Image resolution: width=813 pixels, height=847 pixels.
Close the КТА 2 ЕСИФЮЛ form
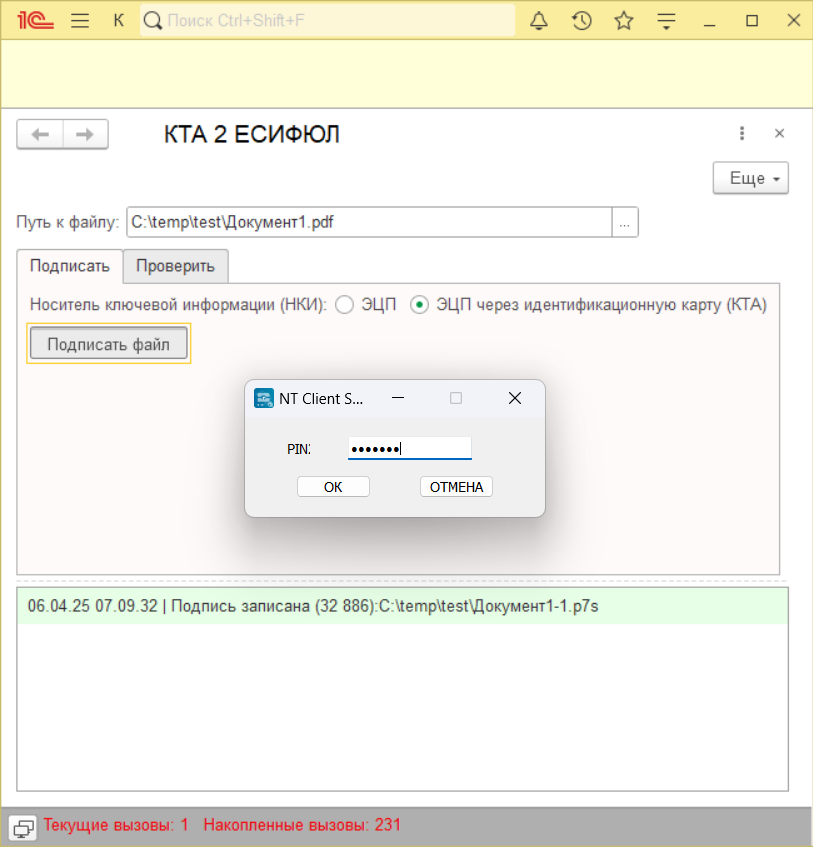[779, 133]
